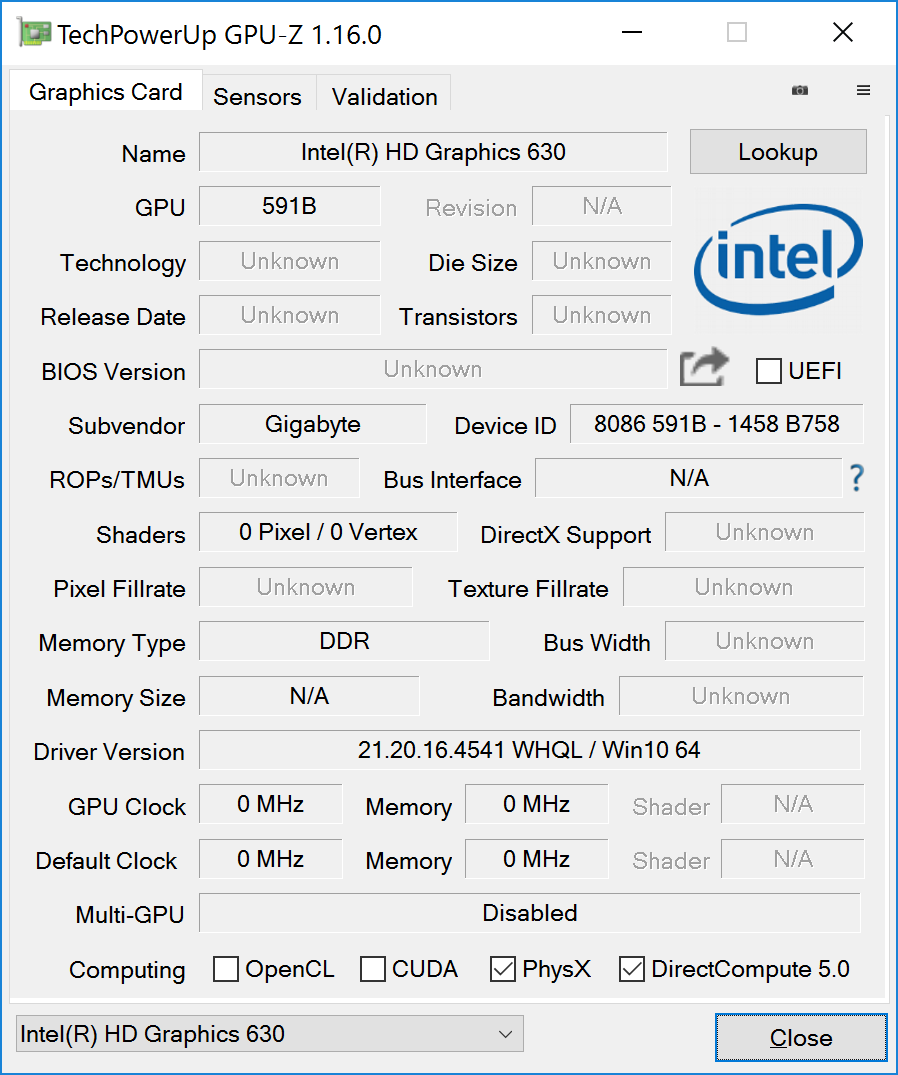This screenshot has height=1075, width=898.
Task: Uncheck the PhysX checkbox
Action: tap(503, 969)
